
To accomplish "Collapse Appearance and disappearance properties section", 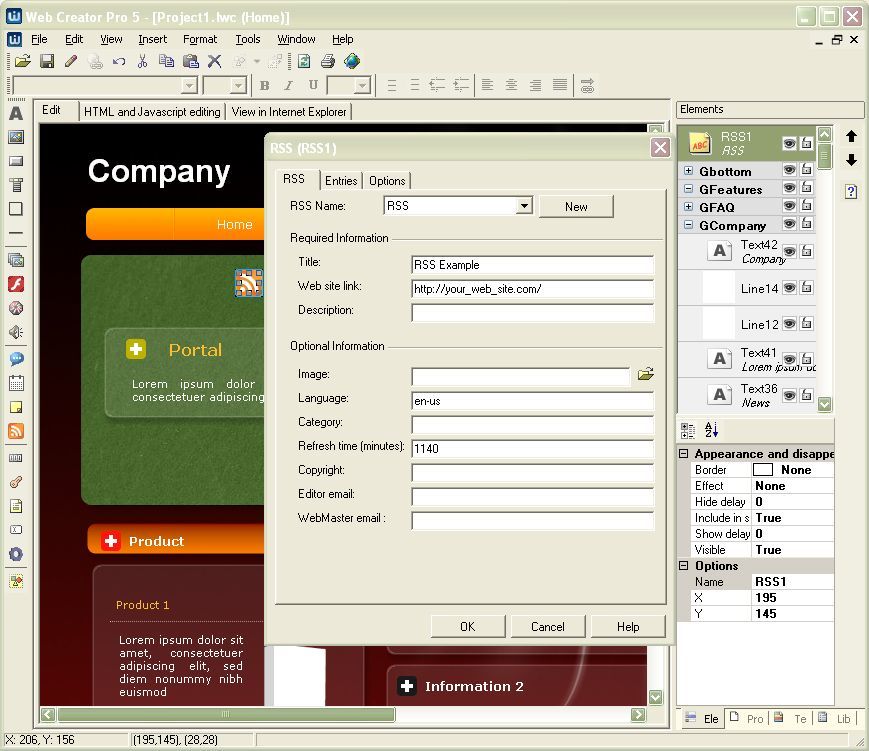I will 684,453.
